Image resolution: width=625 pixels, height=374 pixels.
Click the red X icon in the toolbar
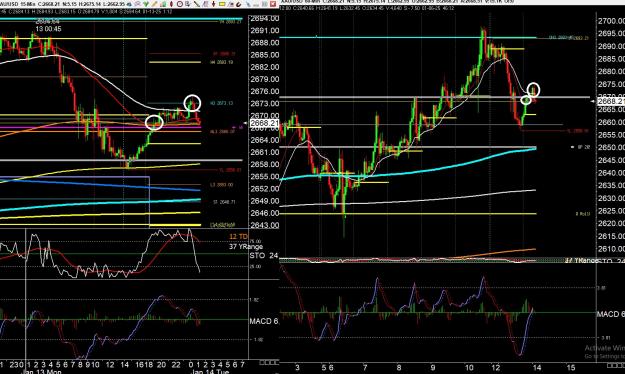point(273,4)
